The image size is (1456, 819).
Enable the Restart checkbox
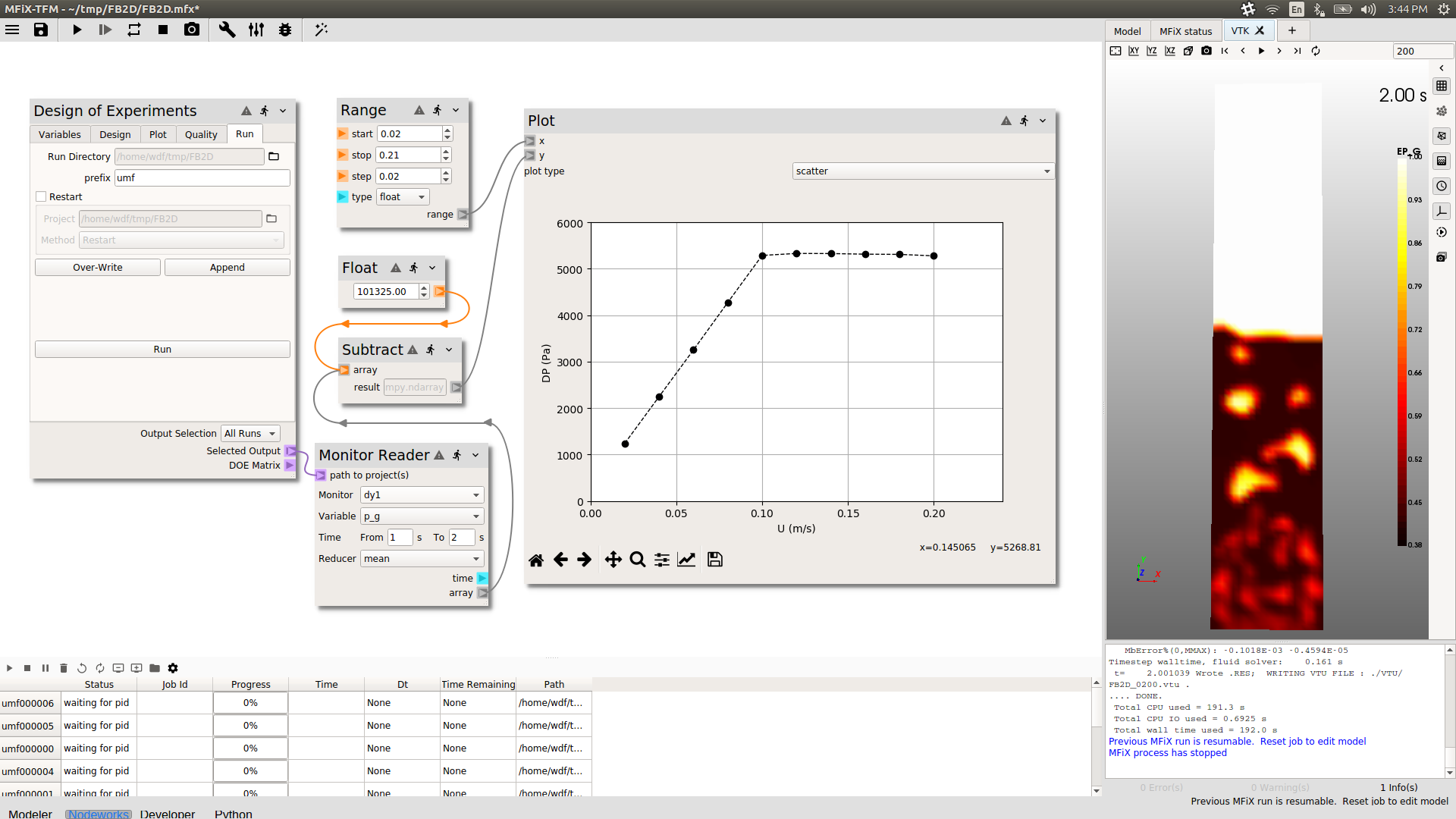click(42, 196)
